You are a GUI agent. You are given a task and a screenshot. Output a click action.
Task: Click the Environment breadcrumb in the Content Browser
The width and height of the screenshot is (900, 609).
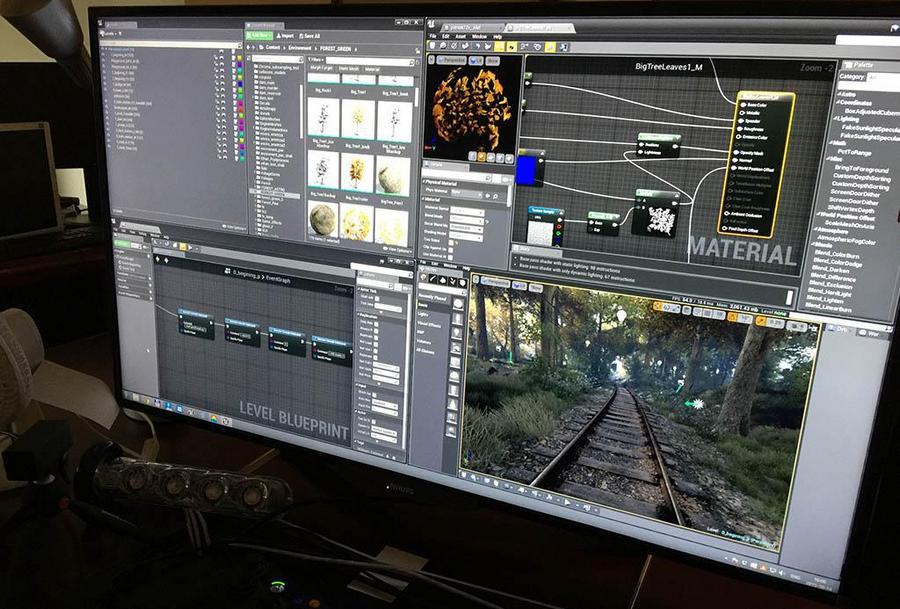pos(300,48)
